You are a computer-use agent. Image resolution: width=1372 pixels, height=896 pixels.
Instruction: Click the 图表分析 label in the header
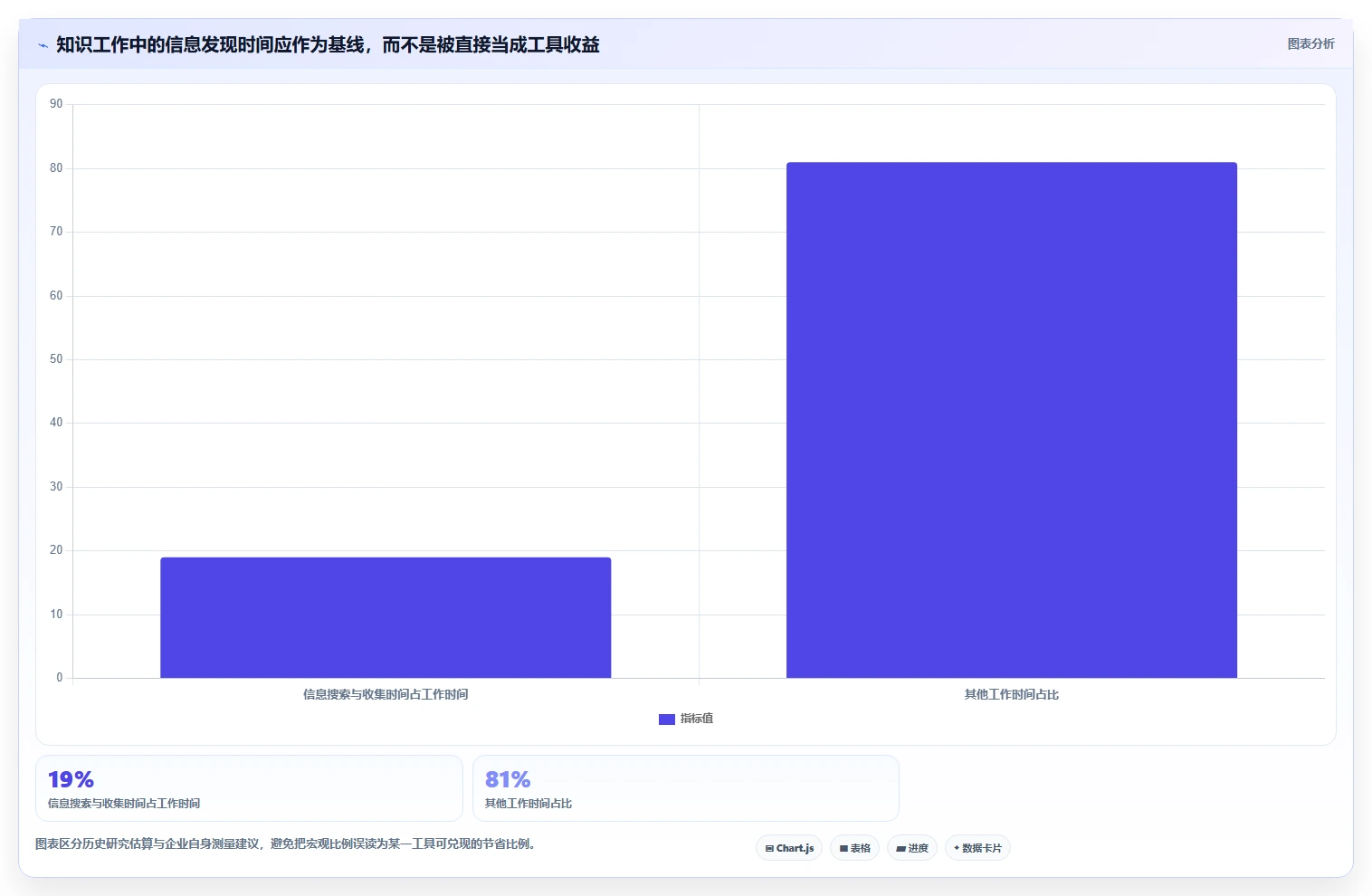(1310, 43)
